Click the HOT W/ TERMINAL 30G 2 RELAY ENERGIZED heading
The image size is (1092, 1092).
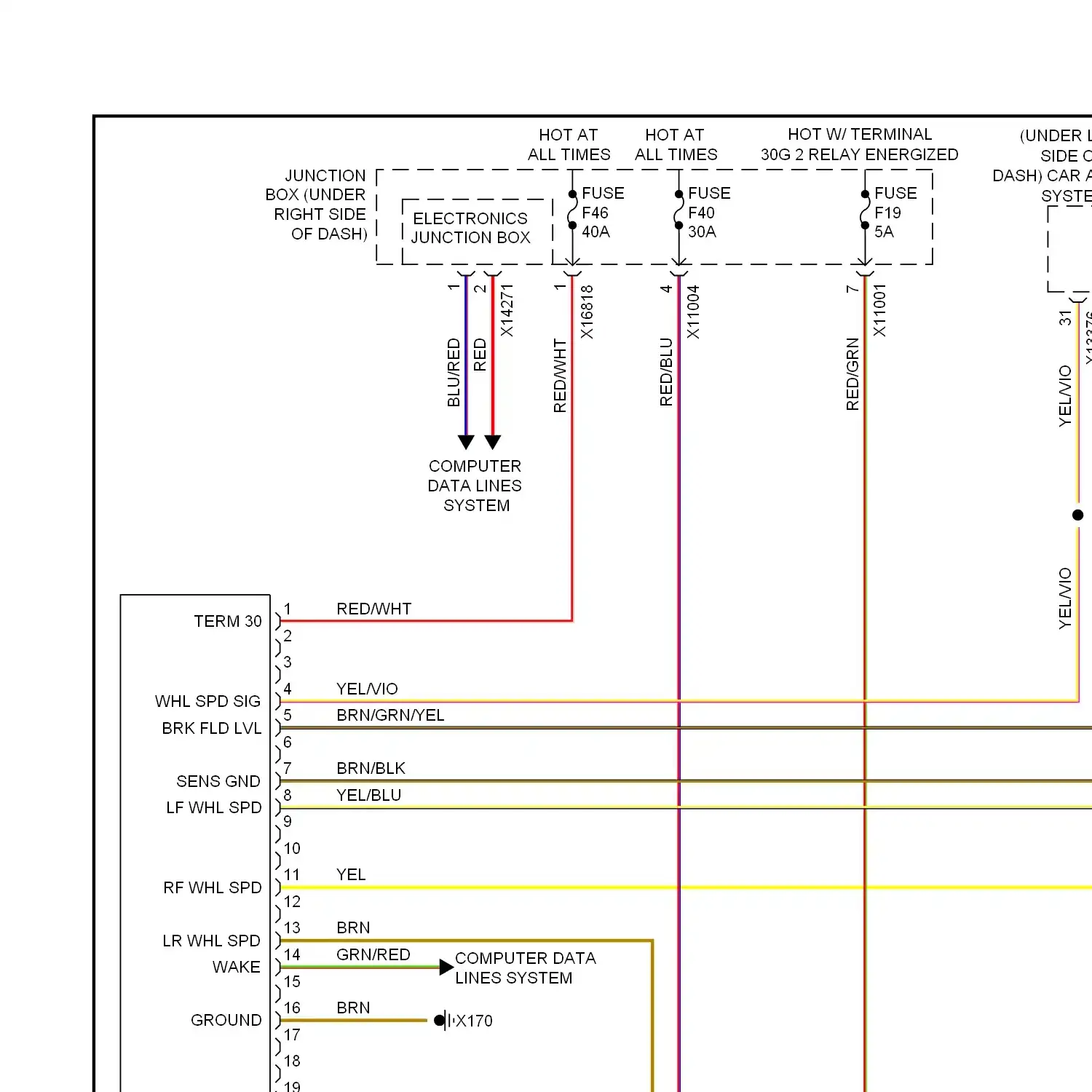coord(860,144)
